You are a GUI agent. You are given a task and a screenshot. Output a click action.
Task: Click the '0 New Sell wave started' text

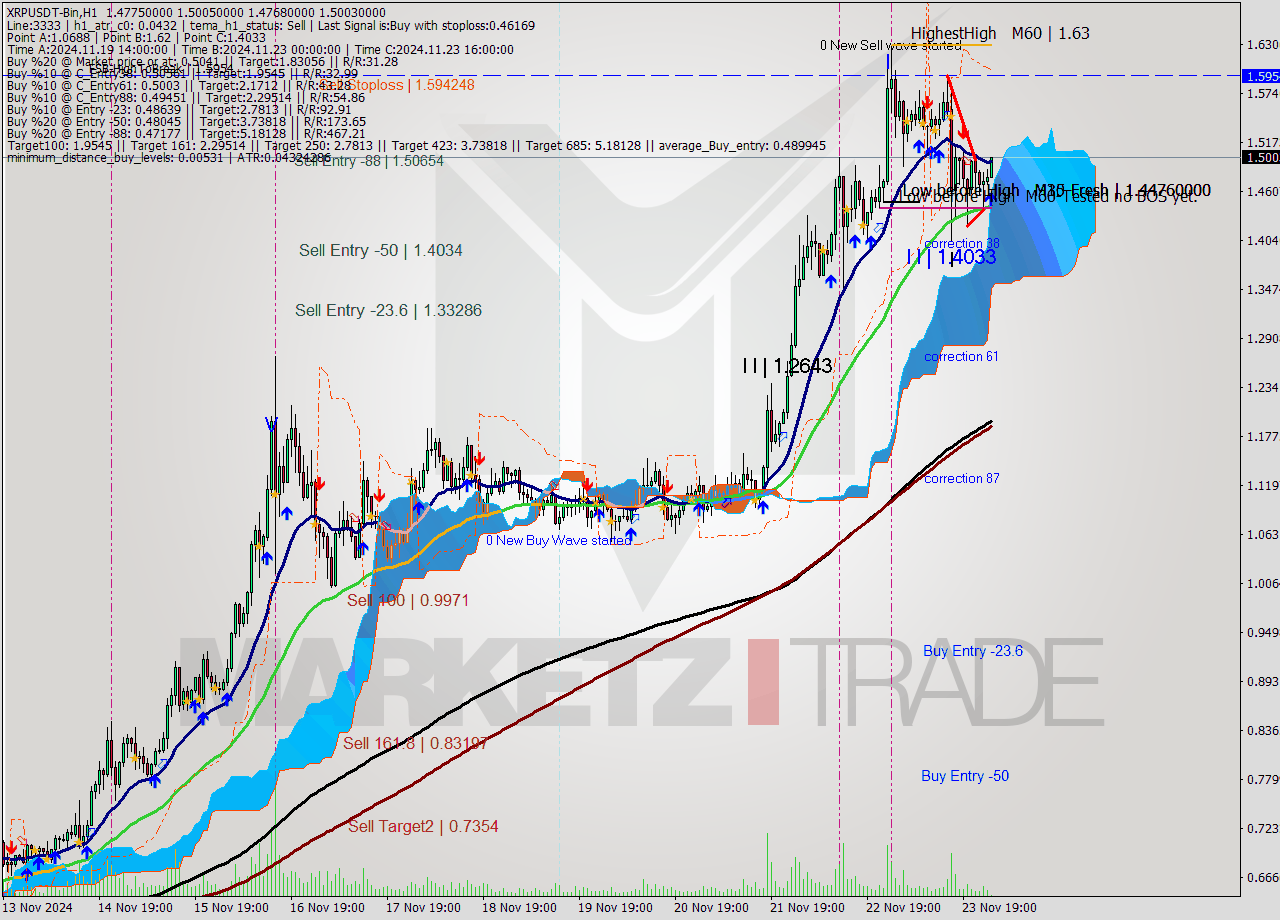tap(890, 45)
